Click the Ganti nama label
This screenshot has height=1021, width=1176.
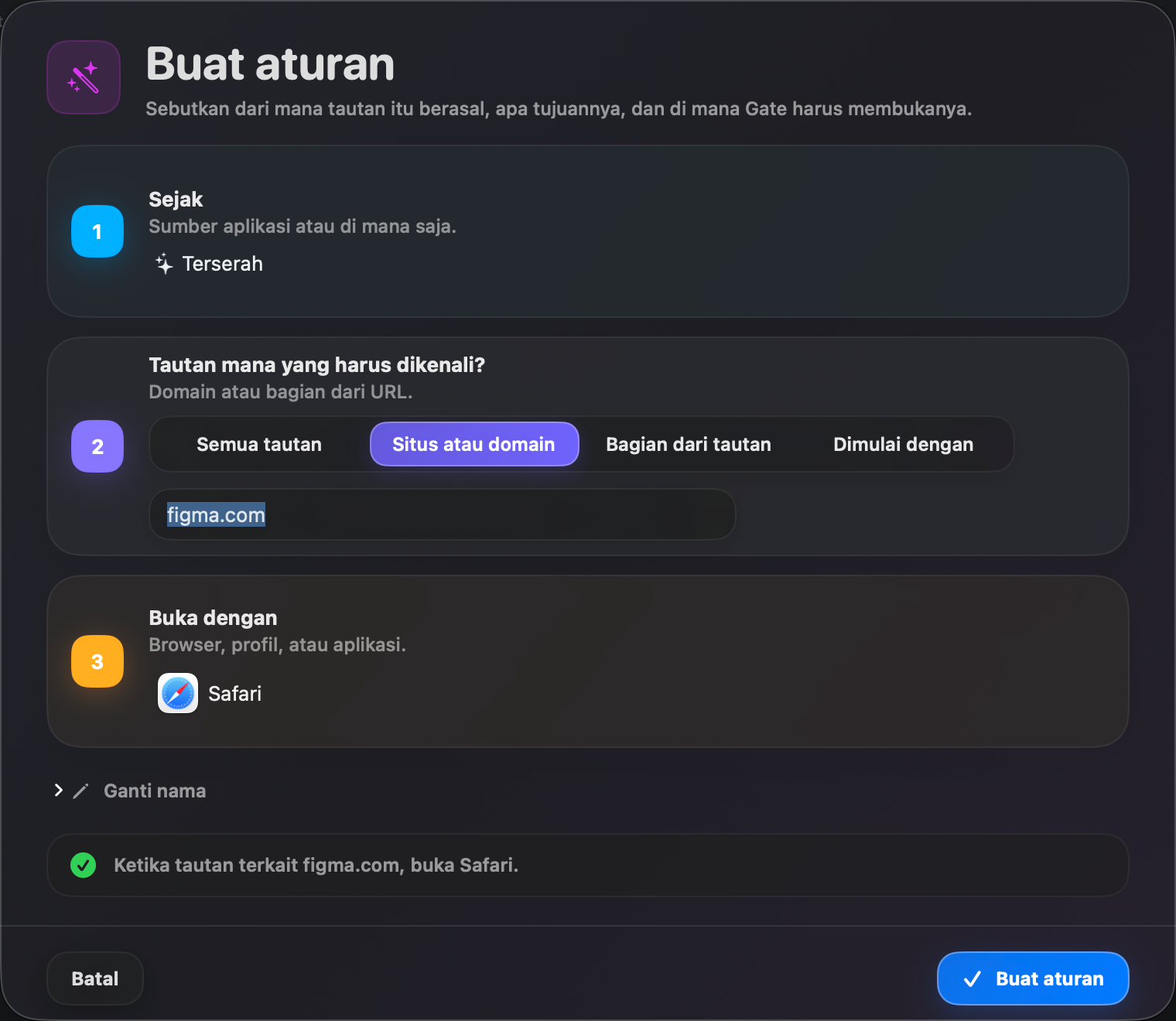[155, 791]
